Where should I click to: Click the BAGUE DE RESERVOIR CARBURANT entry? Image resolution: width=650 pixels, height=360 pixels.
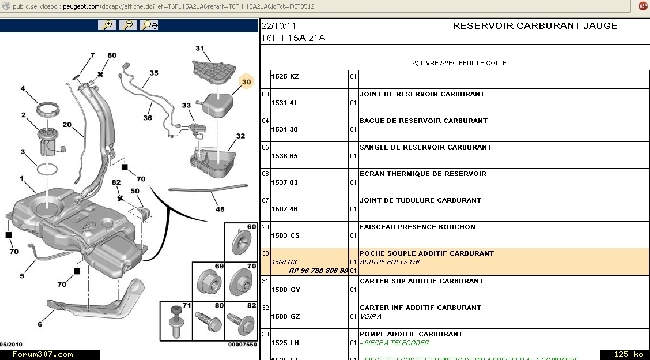424,121
